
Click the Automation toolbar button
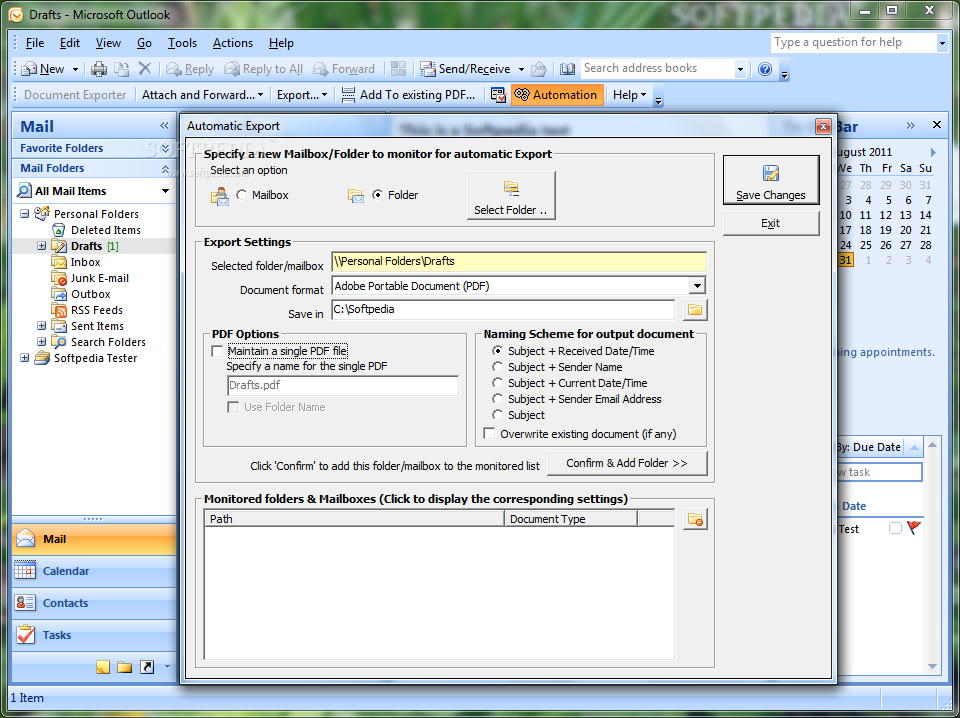(557, 95)
